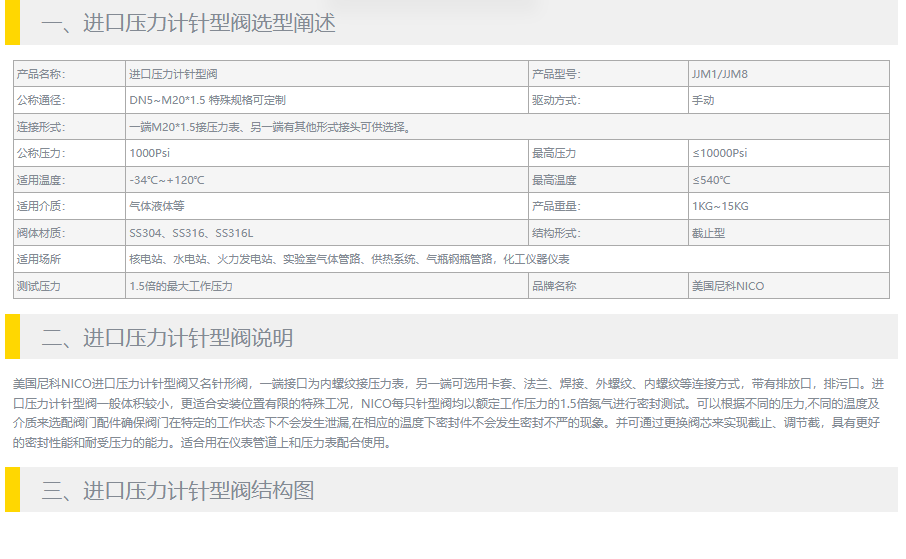Select the ≤540℃ maximum temperature value

pos(711,180)
